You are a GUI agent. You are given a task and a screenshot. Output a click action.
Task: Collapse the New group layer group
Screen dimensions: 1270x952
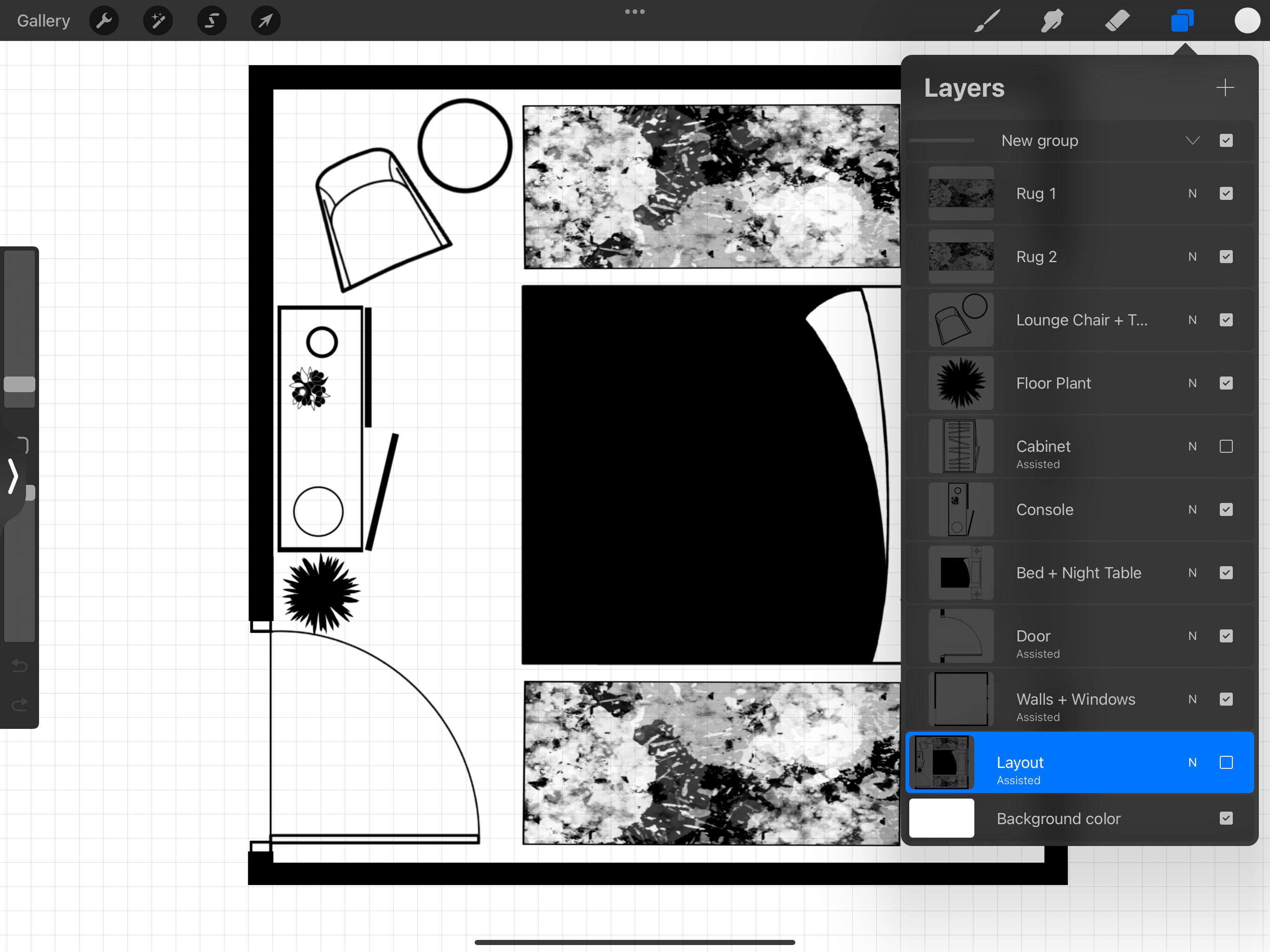tap(1192, 140)
